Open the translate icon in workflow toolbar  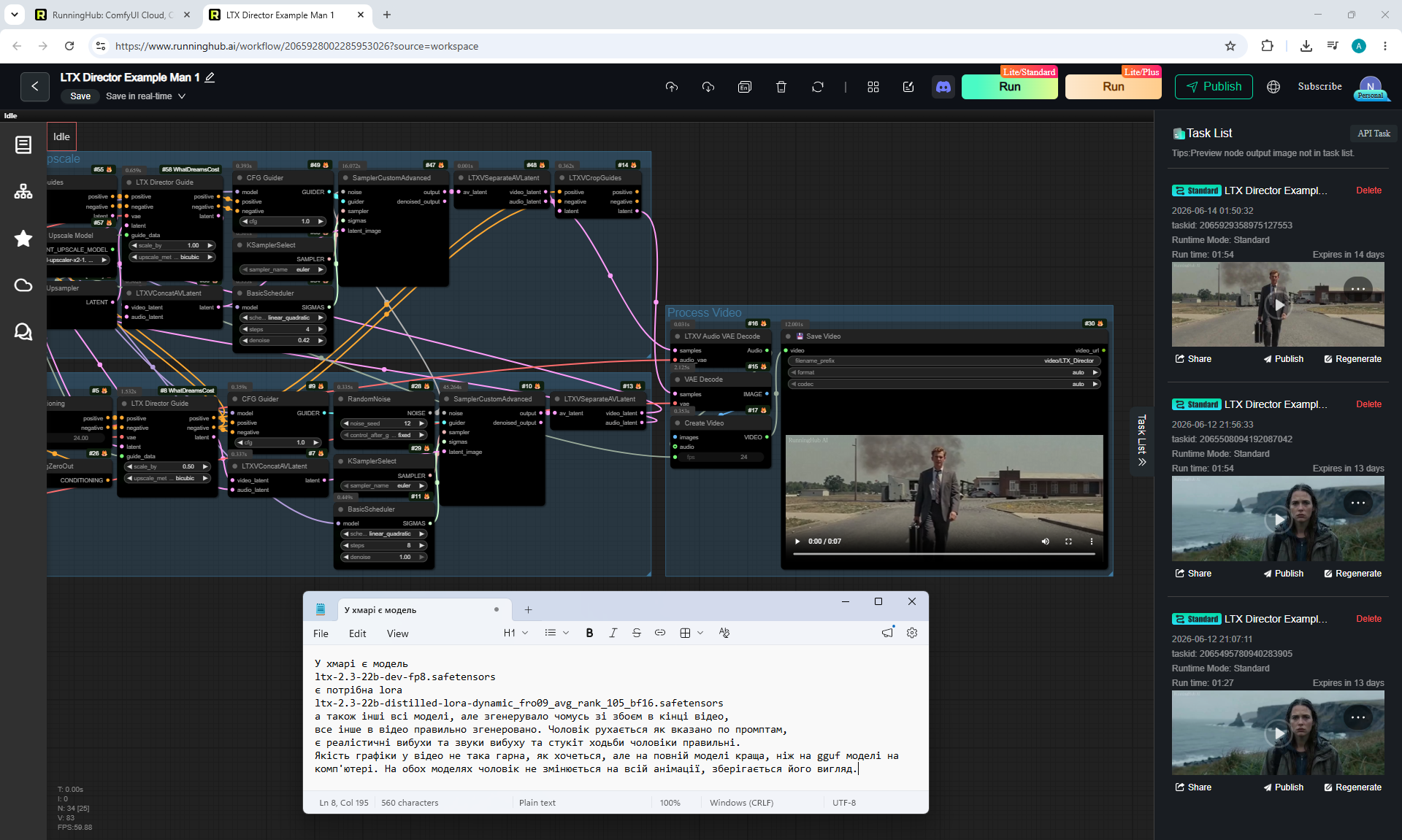(745, 87)
